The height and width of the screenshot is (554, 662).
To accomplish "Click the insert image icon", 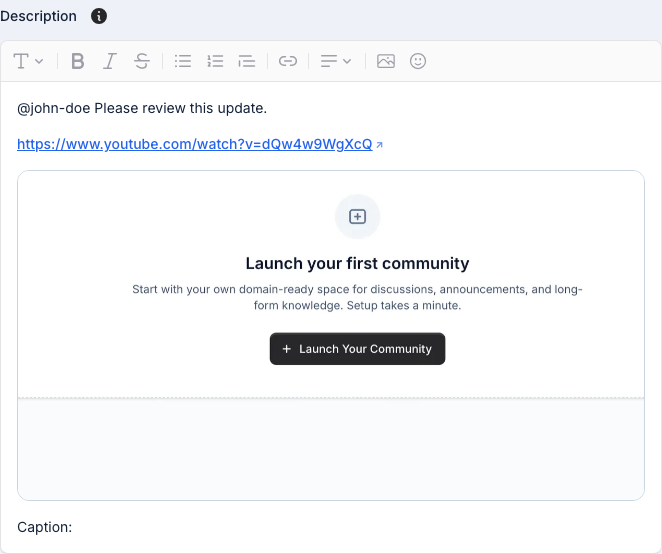I will 386,61.
